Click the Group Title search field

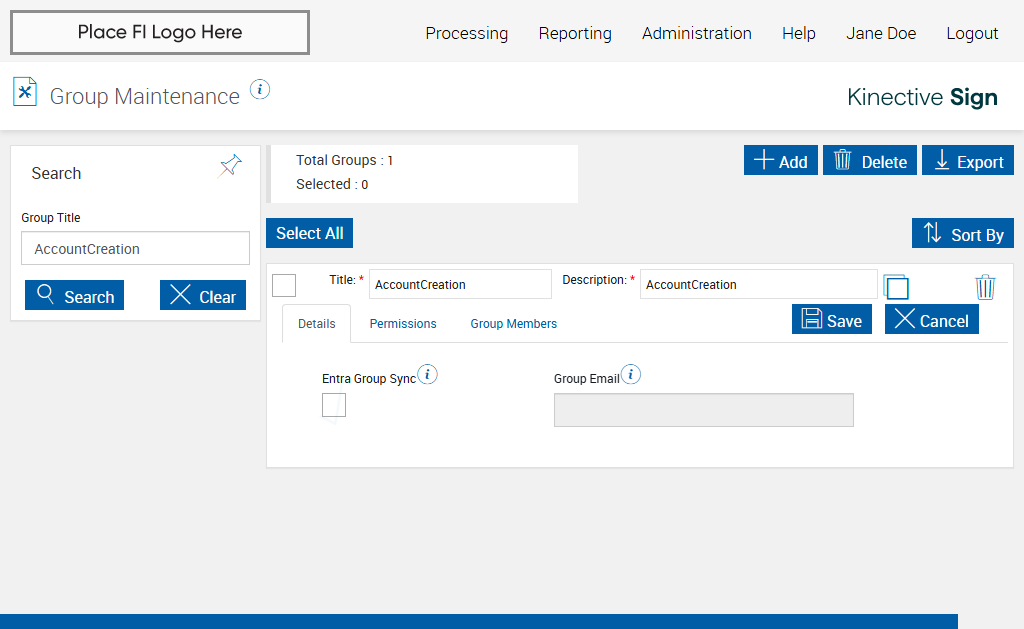(x=135, y=249)
